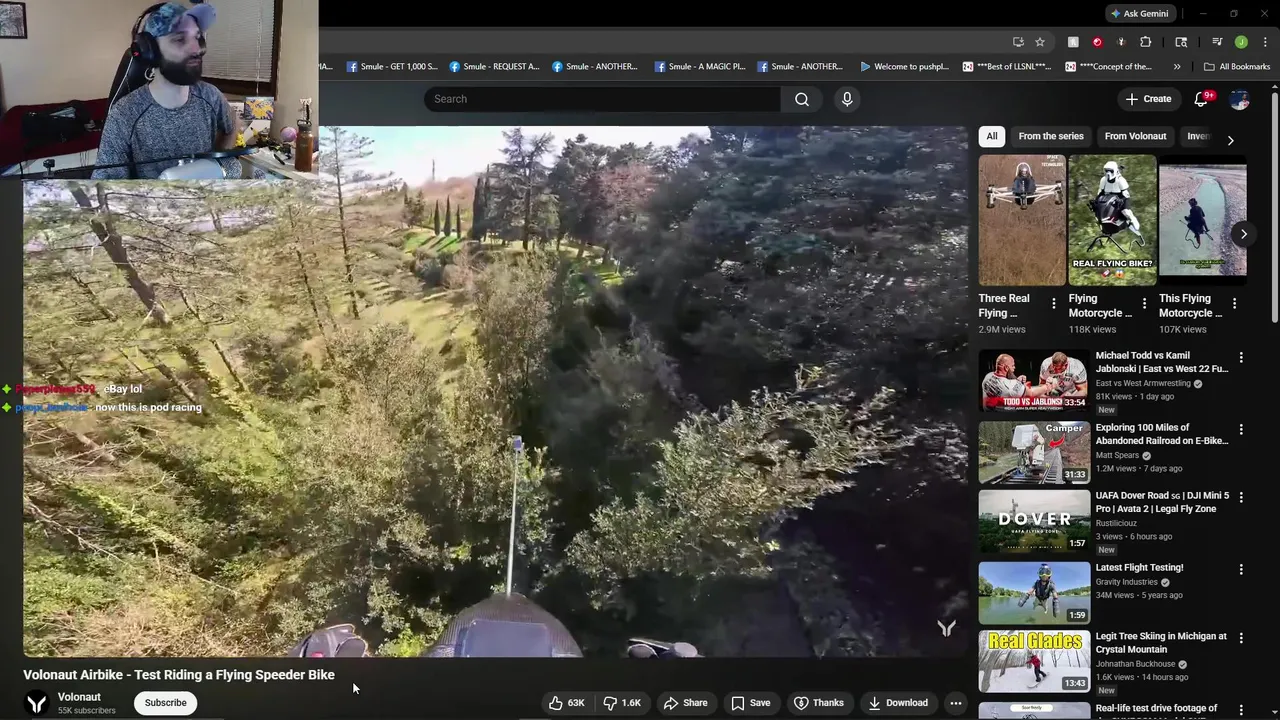1280x720 pixels.
Task: Bookmark this page with the star icon
Action: [x=1040, y=42]
